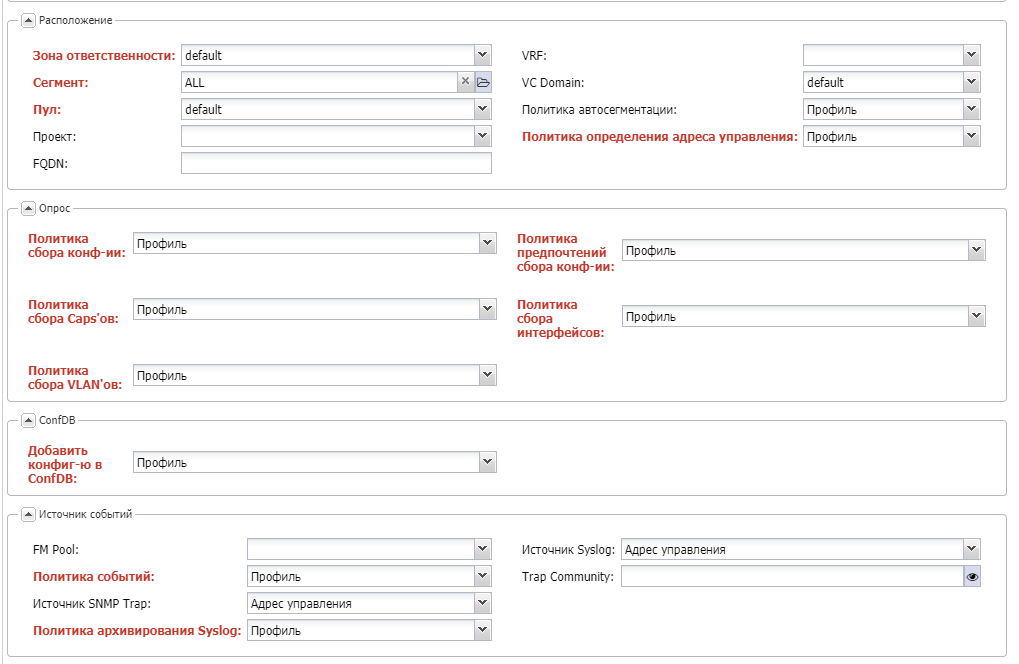
Task: Open the Политика автосегментации dropdown
Action: pyautogui.click(x=972, y=109)
